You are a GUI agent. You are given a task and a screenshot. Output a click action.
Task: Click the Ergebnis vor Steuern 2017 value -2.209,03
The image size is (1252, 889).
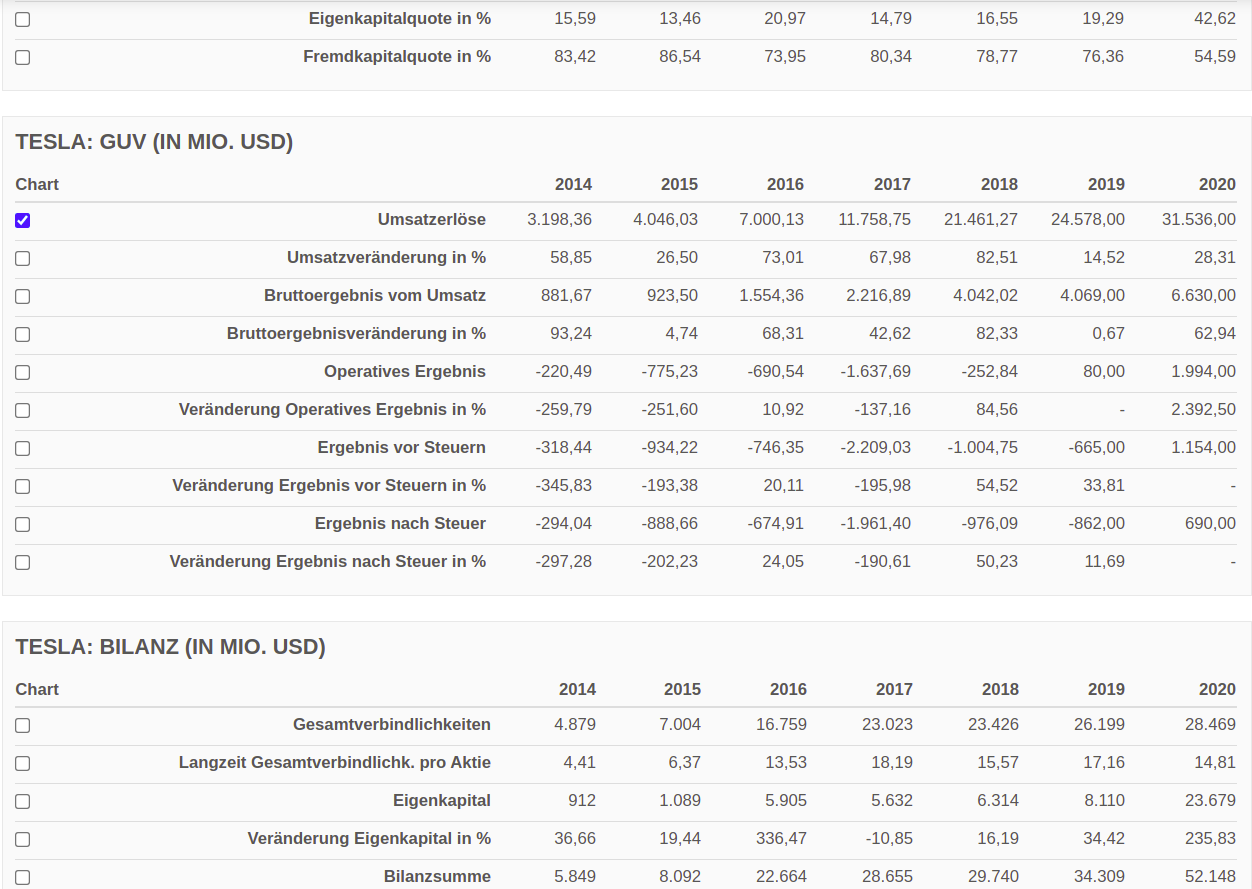pos(875,447)
